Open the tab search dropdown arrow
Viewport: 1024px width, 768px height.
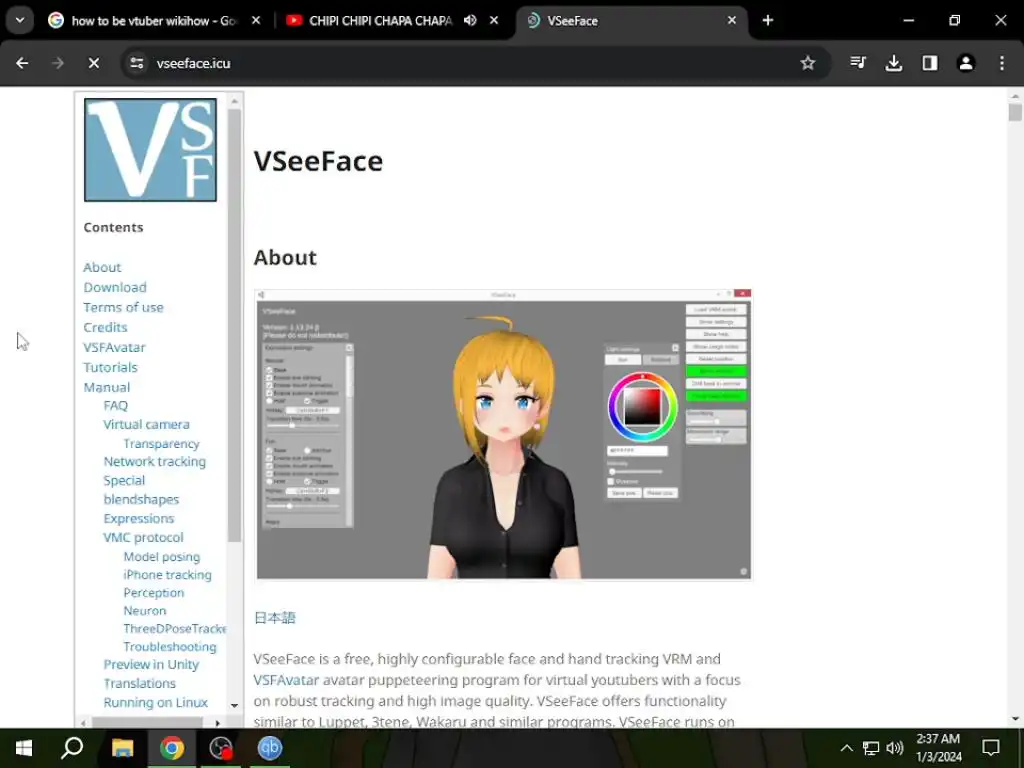click(x=20, y=21)
